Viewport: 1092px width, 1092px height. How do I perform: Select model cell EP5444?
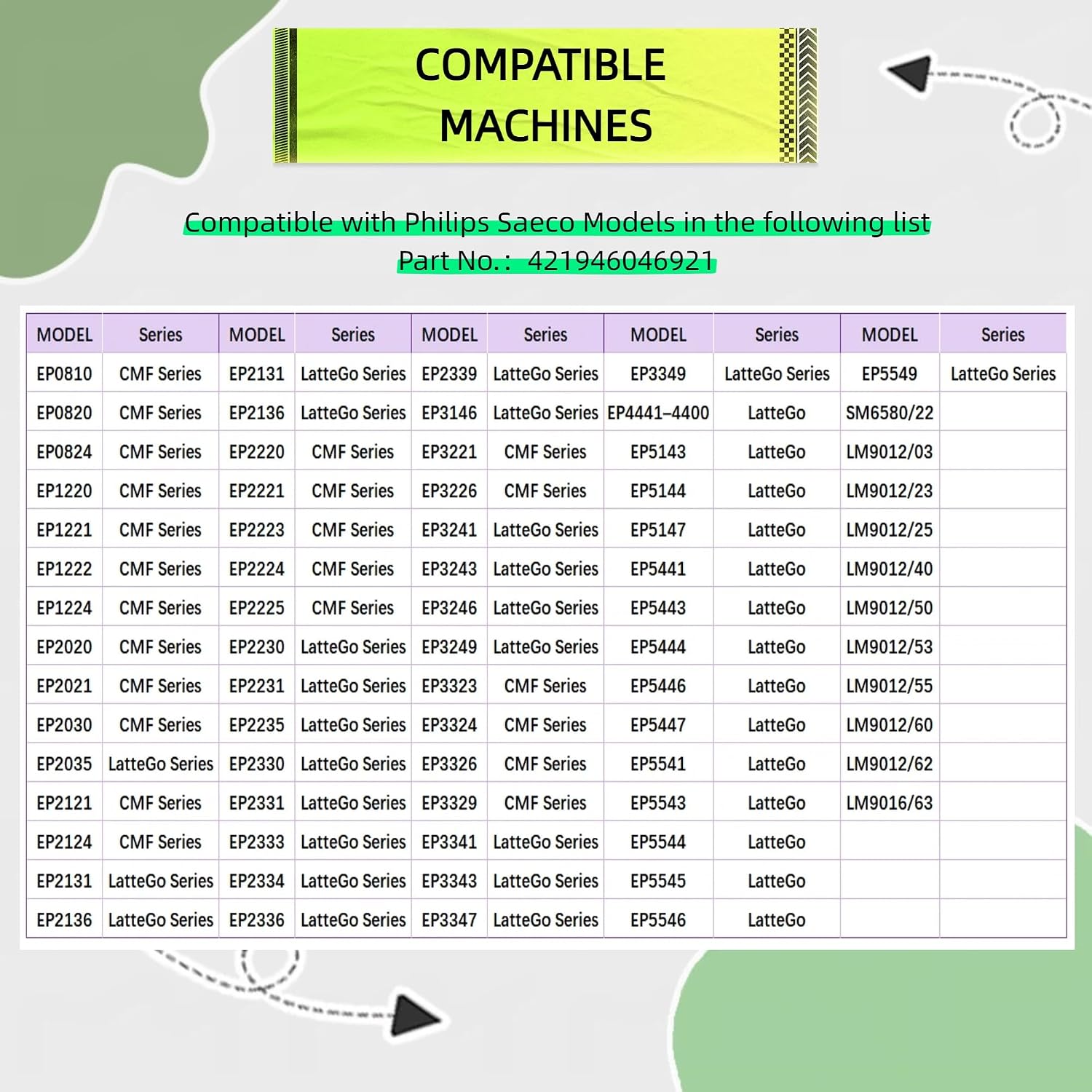click(x=658, y=647)
